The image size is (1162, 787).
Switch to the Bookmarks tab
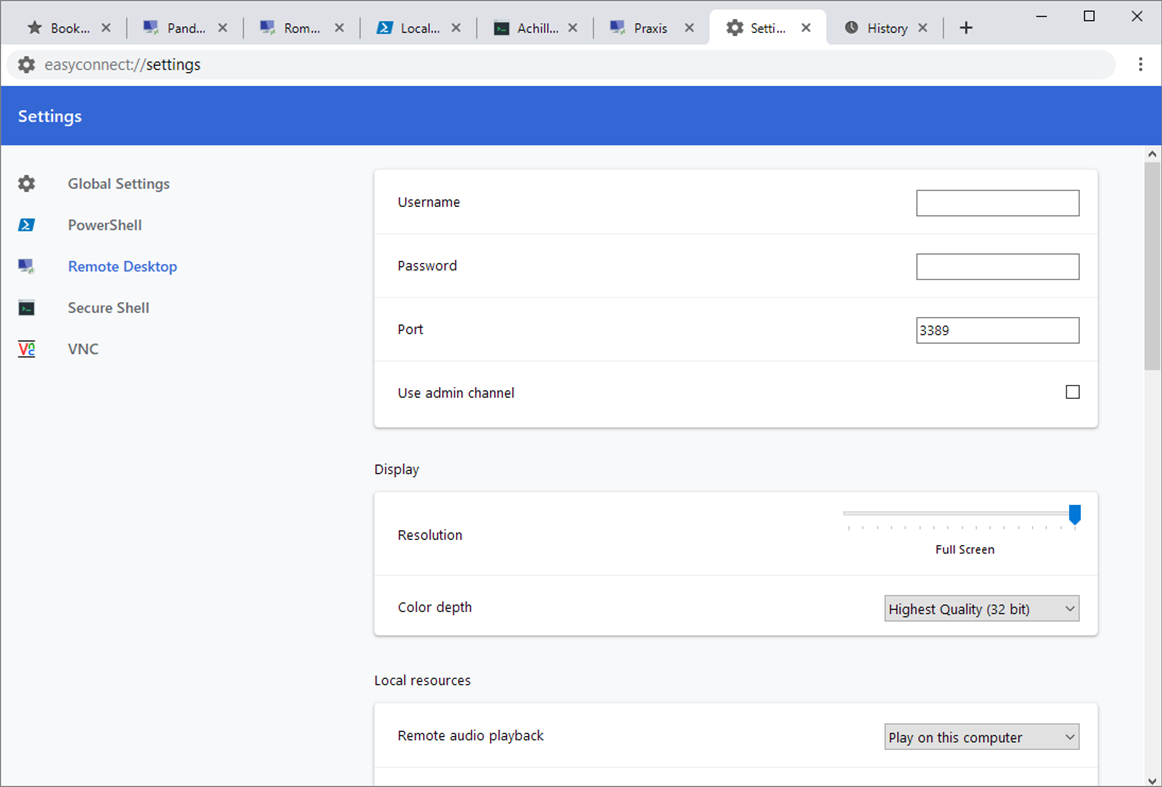click(69, 28)
